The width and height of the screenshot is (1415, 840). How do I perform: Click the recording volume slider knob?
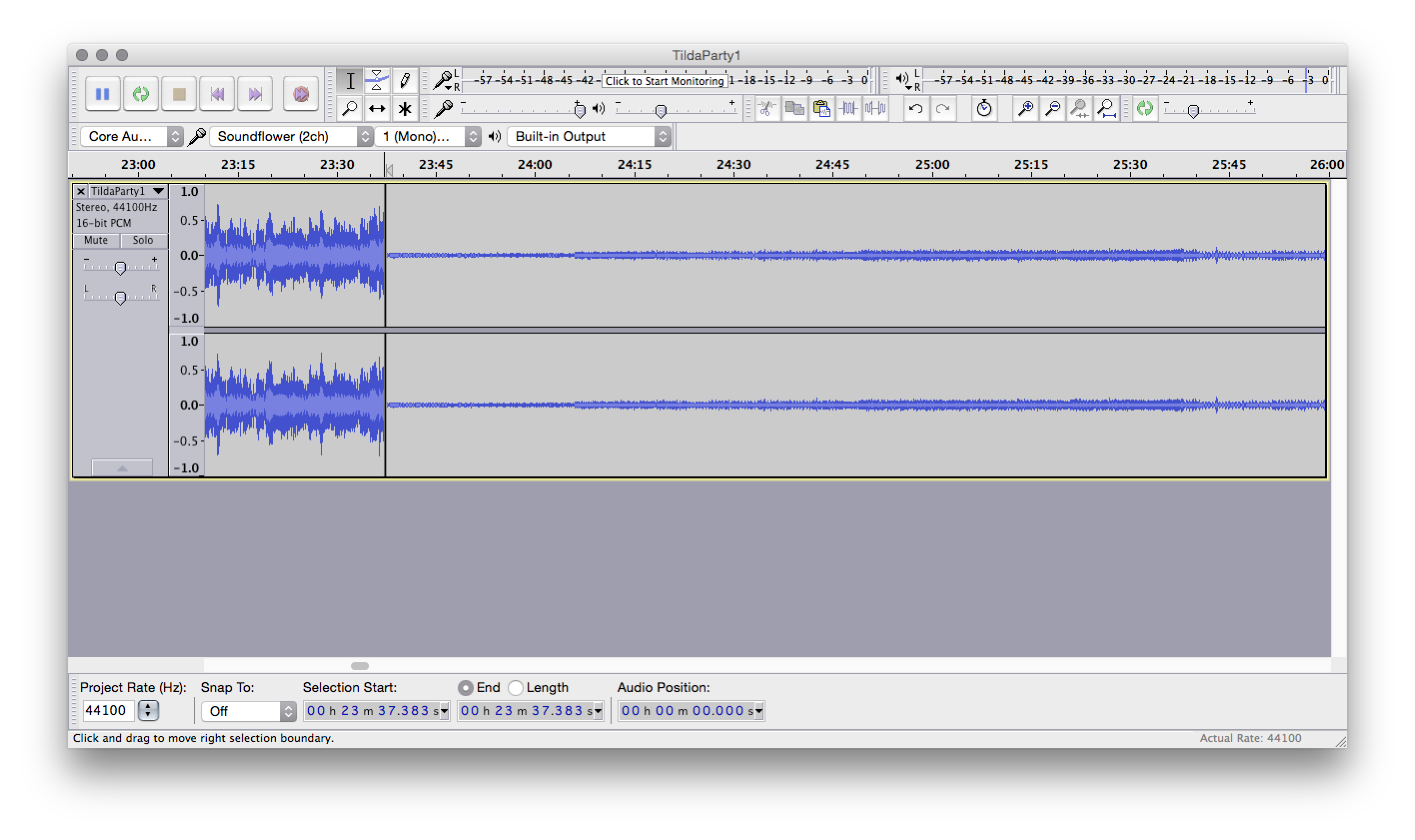pos(579,110)
